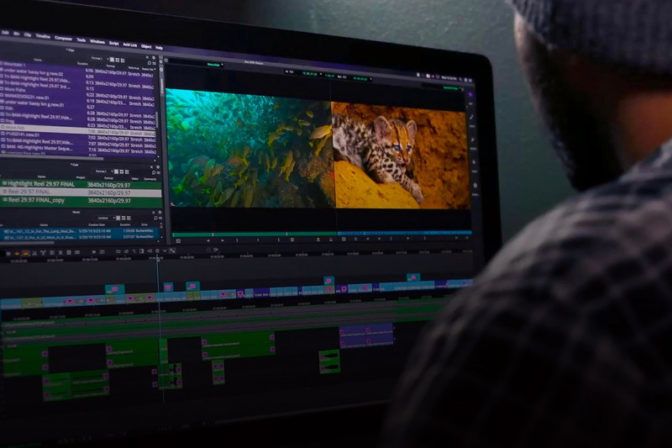The image size is (672, 448).
Task: Click the underwater fish source monitor image
Action: pos(249,148)
